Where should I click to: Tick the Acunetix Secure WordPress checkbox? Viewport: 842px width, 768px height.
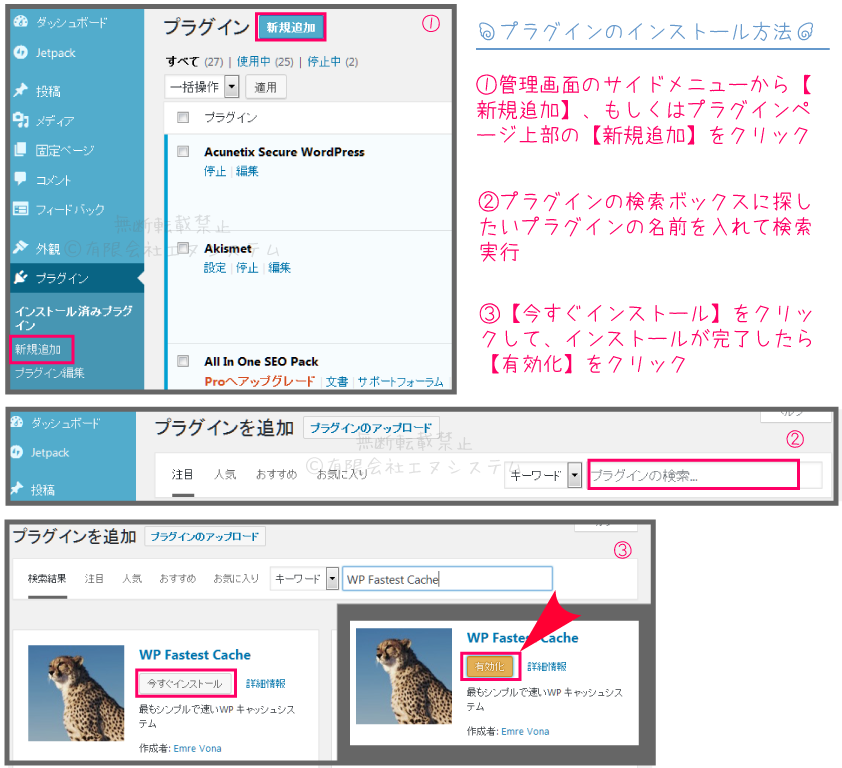(183, 151)
